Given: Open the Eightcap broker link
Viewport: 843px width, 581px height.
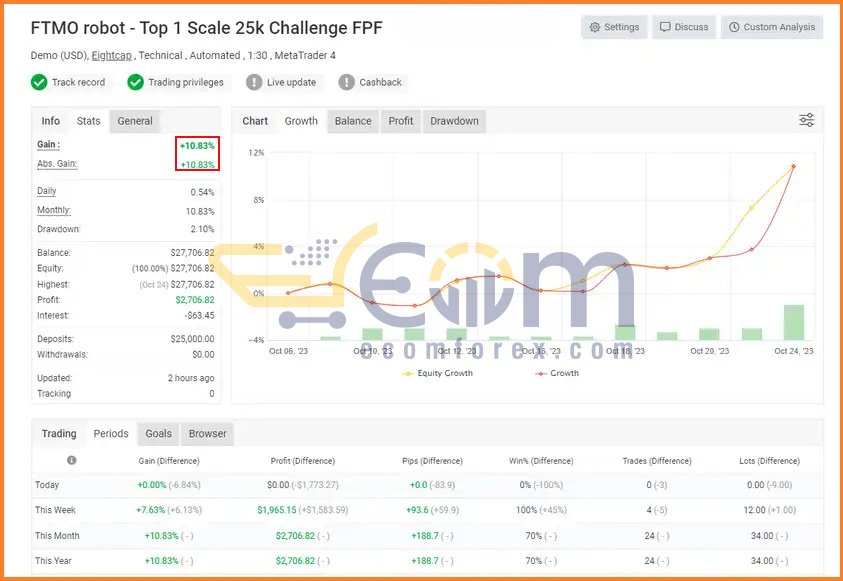Looking at the screenshot, I should point(111,55).
